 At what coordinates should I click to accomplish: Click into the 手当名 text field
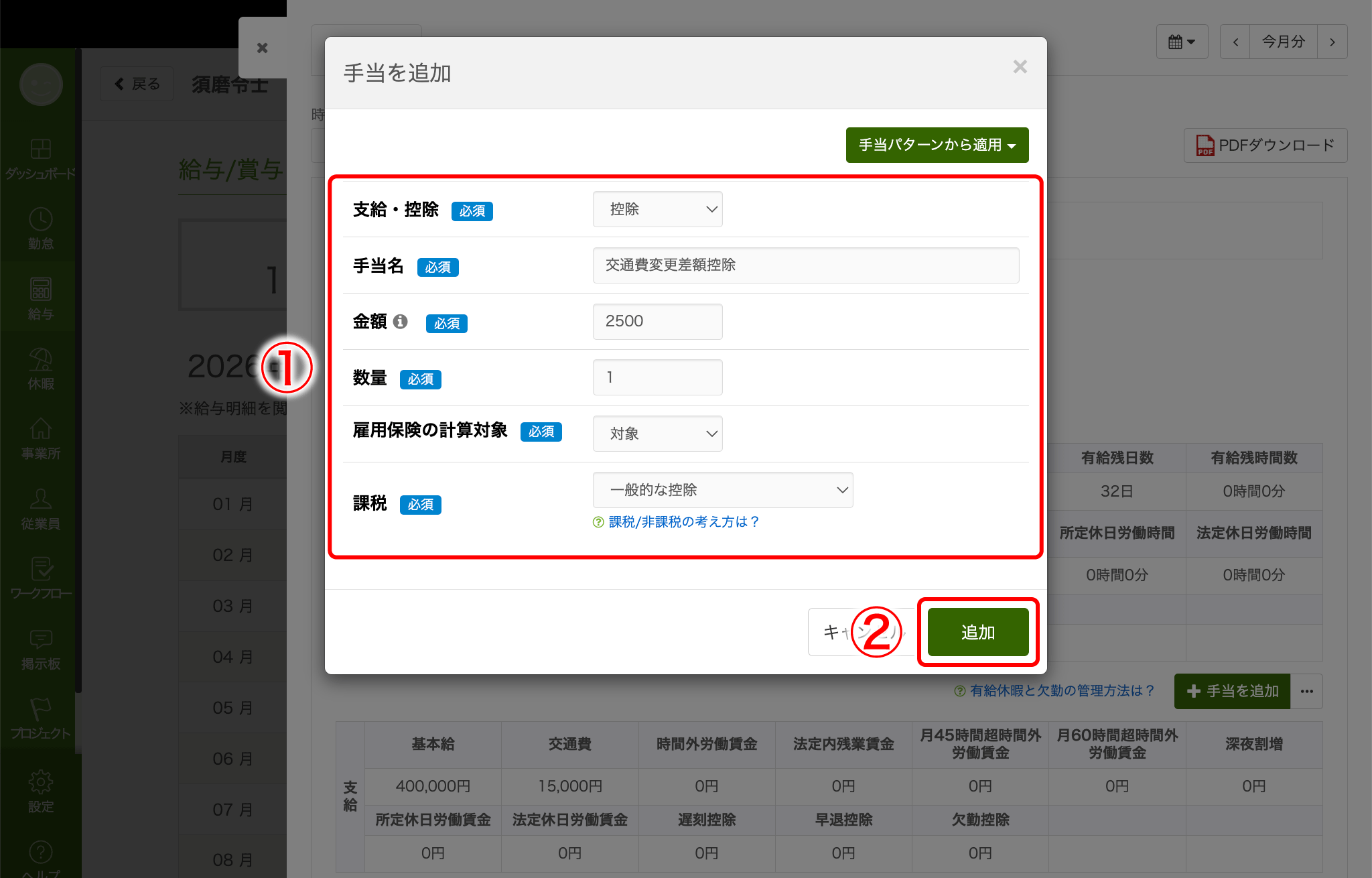[806, 265]
